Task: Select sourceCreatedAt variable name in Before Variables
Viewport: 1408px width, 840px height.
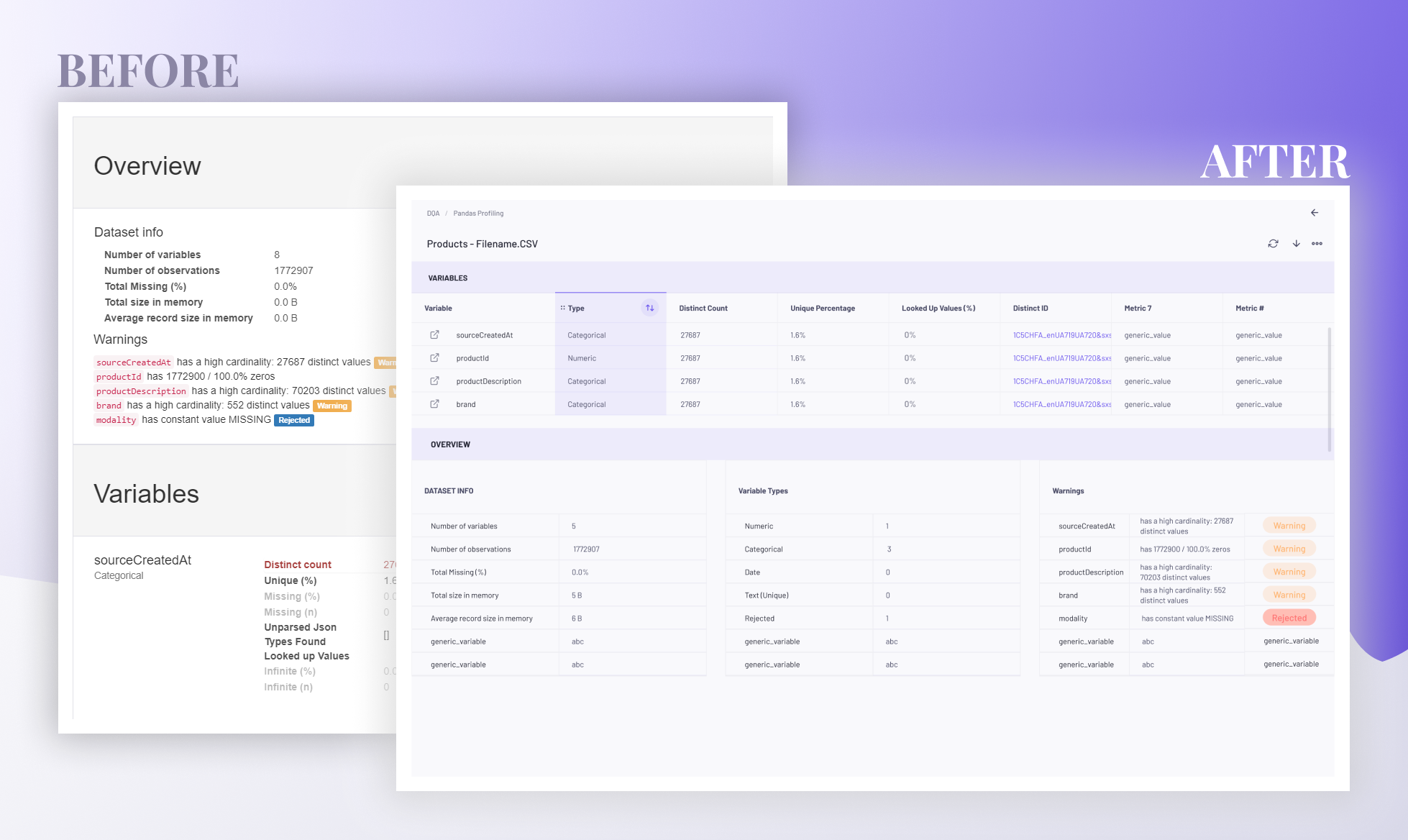Action: pyautogui.click(x=142, y=560)
